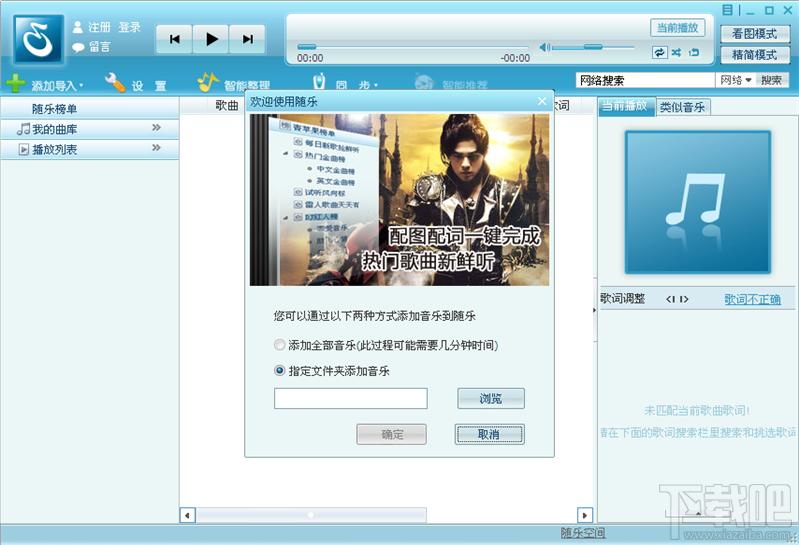Expand 播放列表 section chevron
Image resolution: width=799 pixels, height=545 pixels.
(156, 148)
